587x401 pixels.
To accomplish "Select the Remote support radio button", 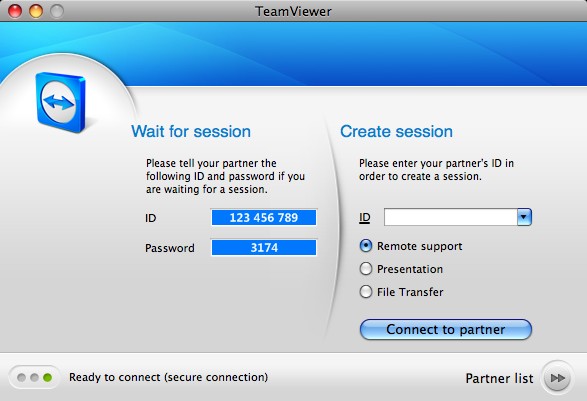I will [366, 246].
